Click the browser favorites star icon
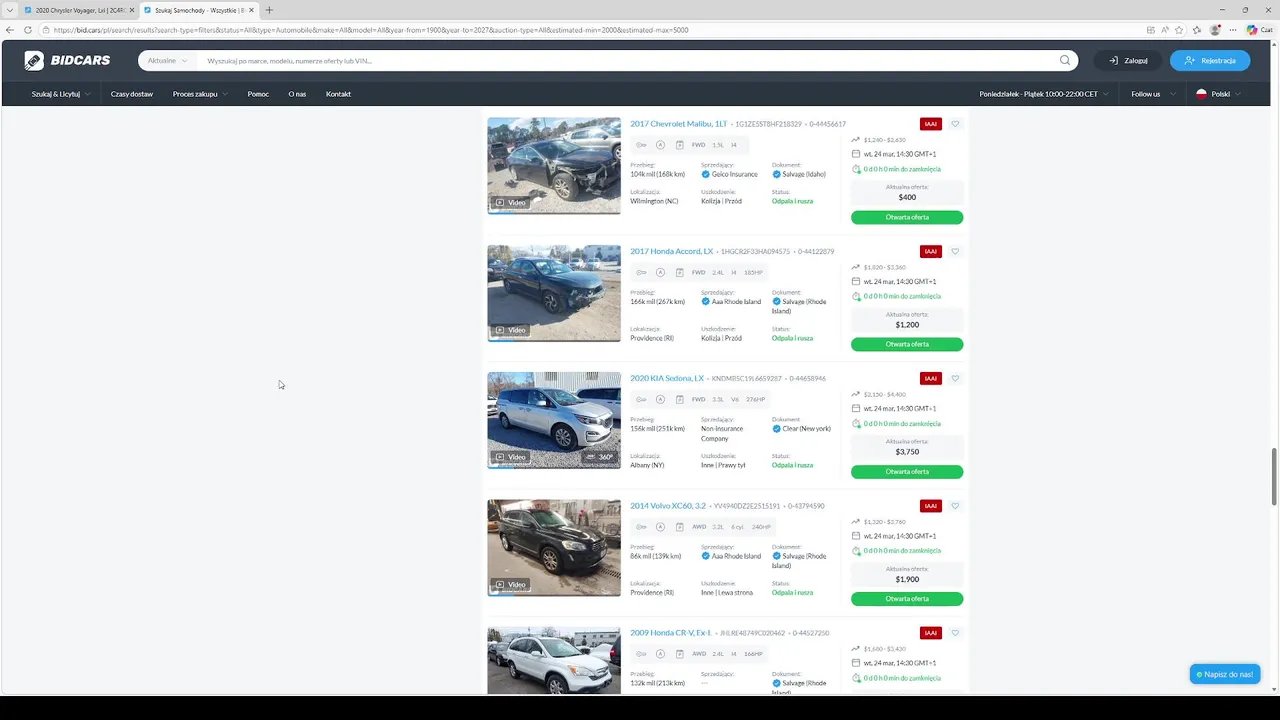This screenshot has width=1280, height=720. point(1180,30)
